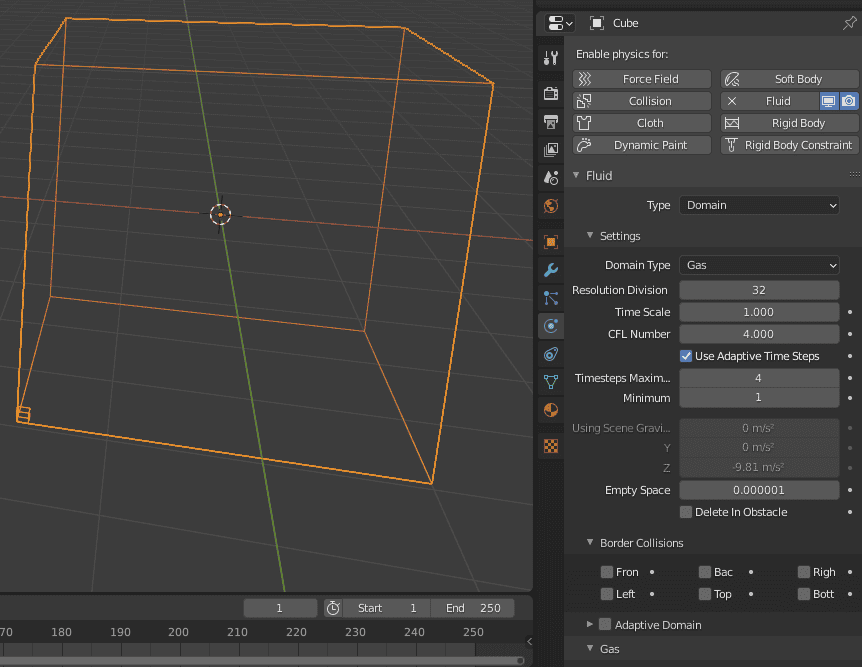This screenshot has width=862, height=667.
Task: Enable Use Adaptive Time Steps
Action: coord(688,355)
